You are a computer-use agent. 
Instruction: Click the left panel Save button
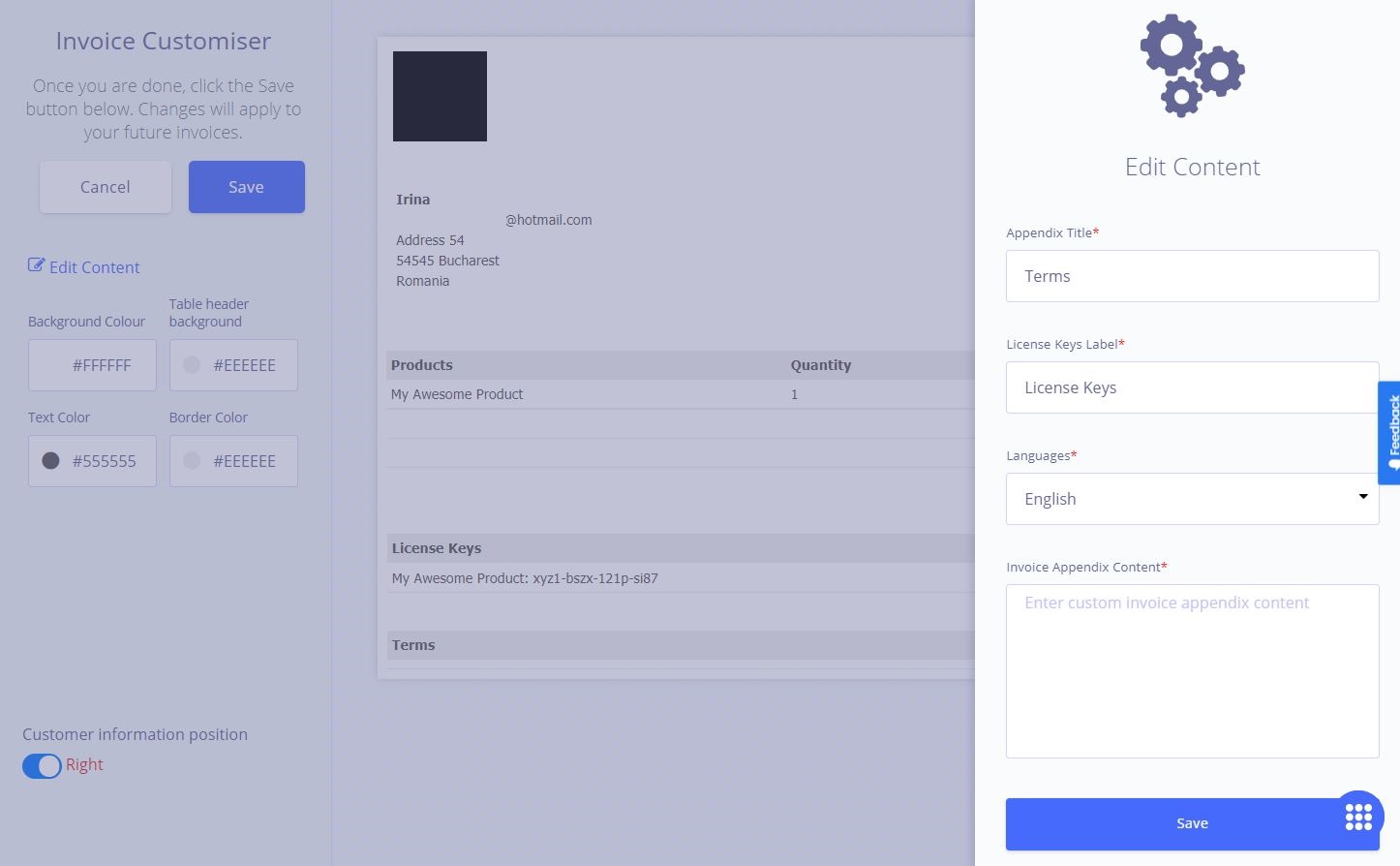point(246,187)
